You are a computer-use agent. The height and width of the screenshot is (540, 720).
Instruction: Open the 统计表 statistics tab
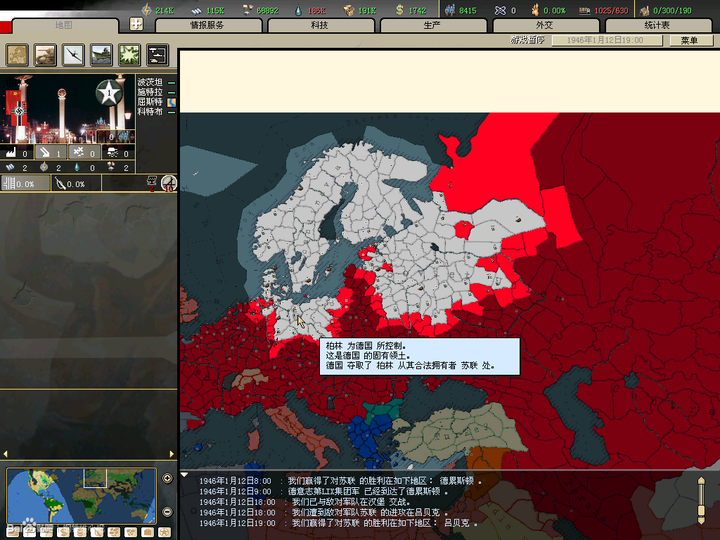tap(658, 25)
